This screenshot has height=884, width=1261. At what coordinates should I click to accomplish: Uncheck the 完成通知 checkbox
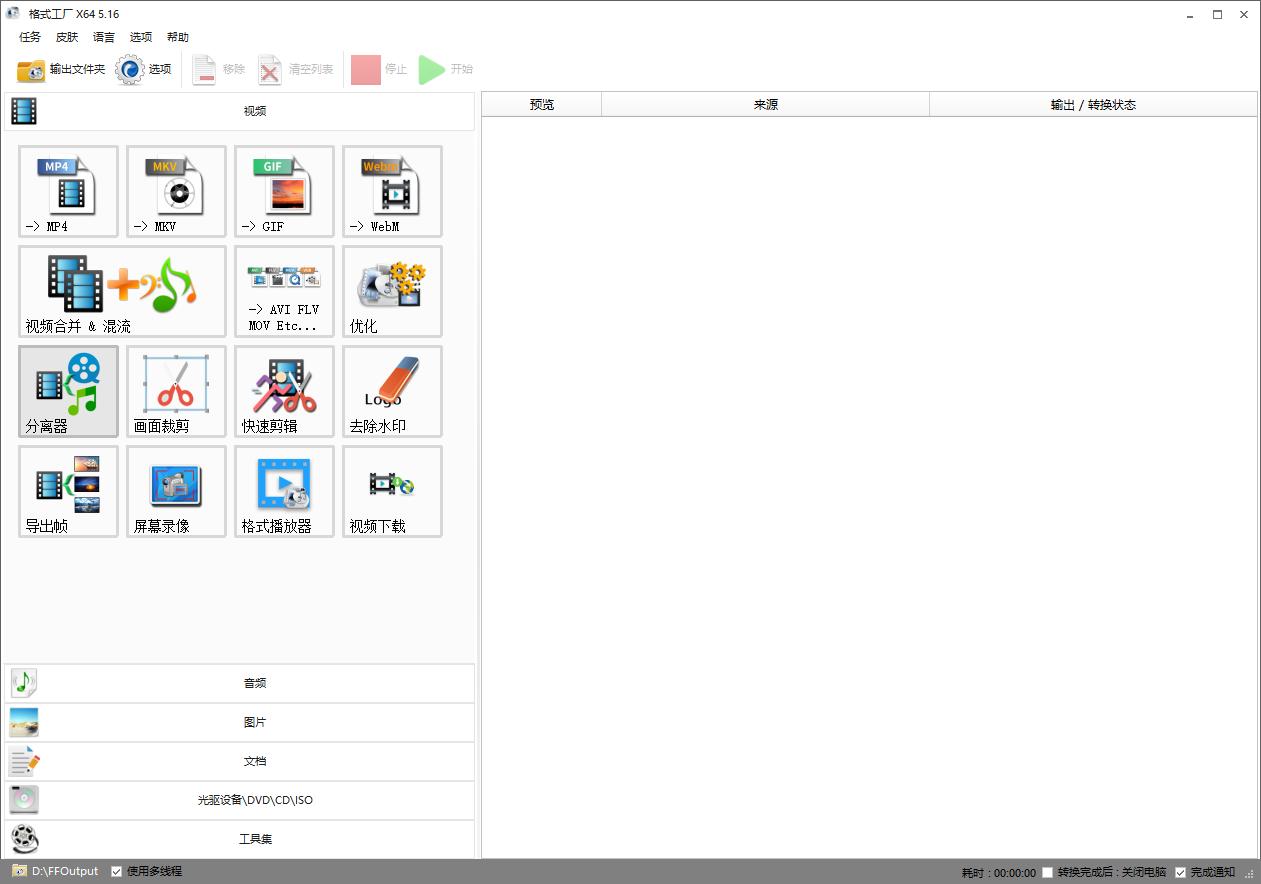(x=1180, y=872)
